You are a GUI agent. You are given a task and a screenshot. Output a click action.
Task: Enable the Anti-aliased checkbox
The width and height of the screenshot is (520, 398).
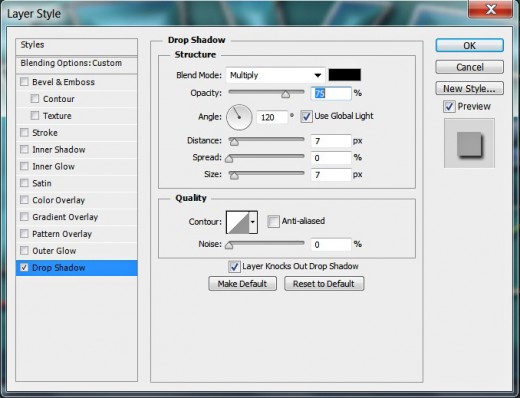[273, 221]
